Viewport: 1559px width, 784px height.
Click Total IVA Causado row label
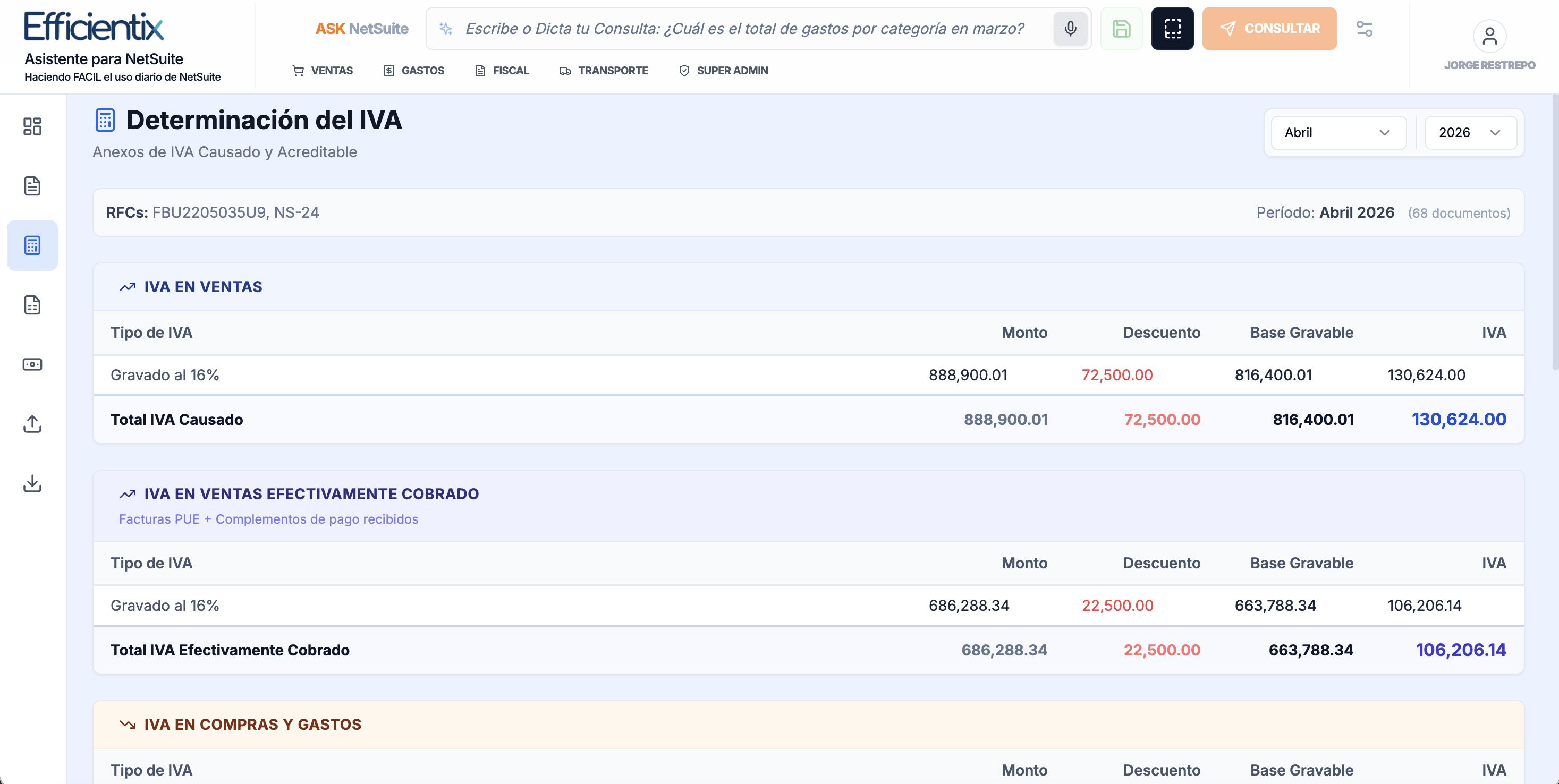tap(177, 419)
